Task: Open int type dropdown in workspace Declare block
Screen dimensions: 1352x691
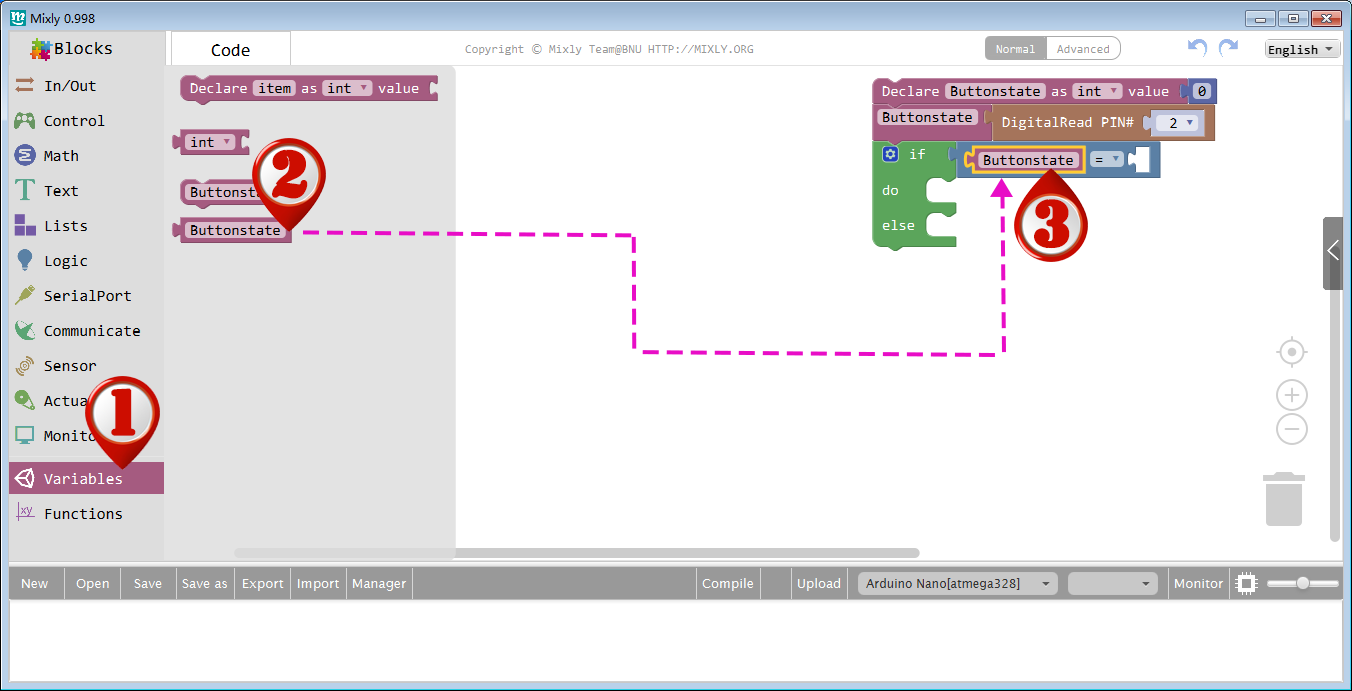Action: pos(1097,91)
